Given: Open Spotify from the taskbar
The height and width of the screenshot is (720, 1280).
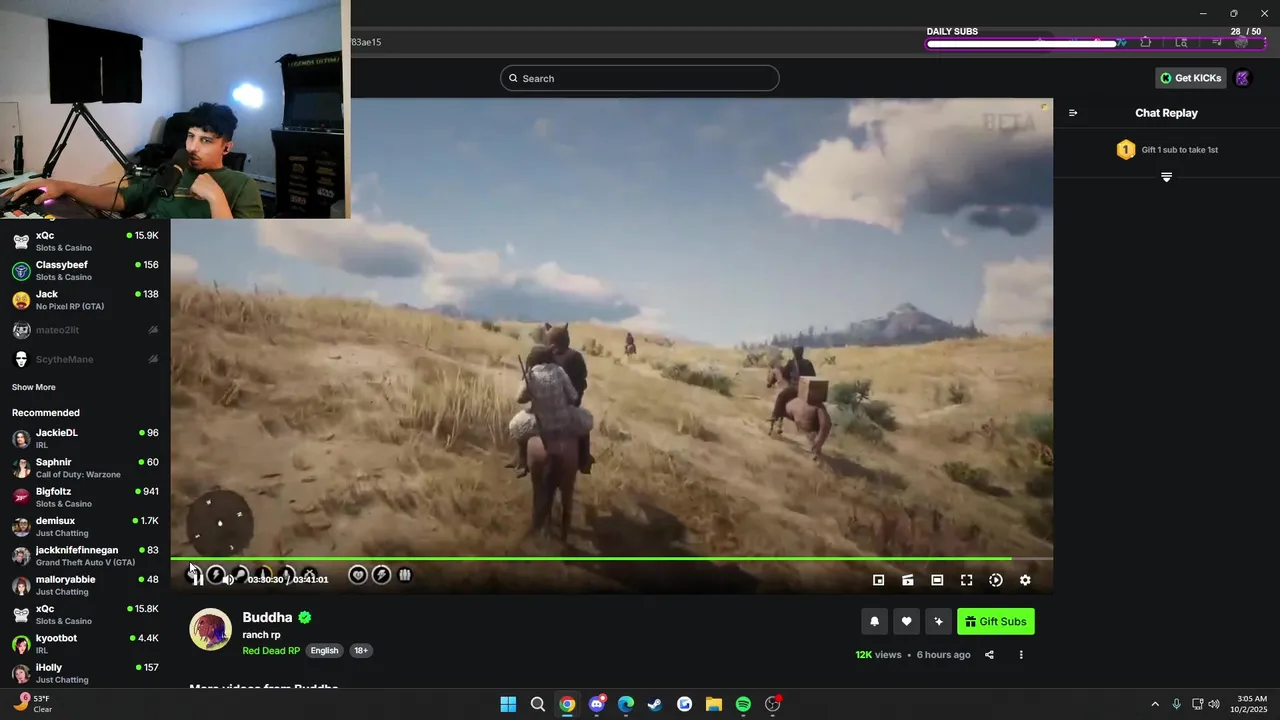Looking at the screenshot, I should coord(743,704).
